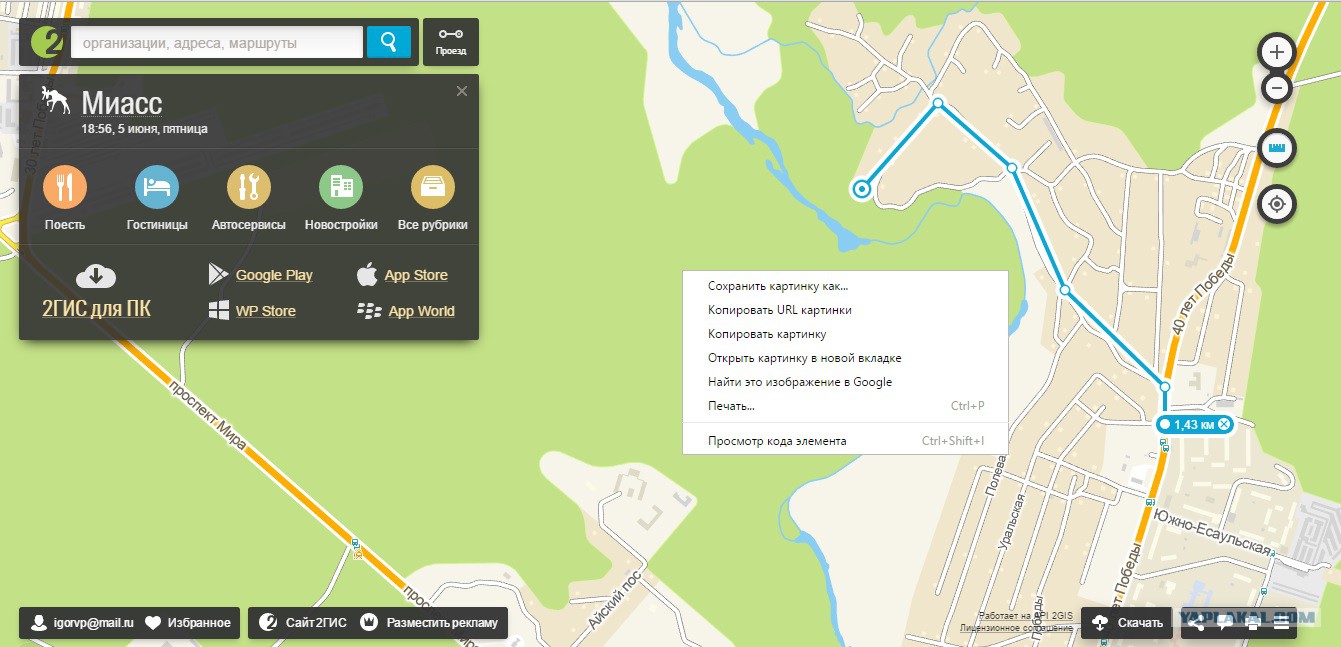Open Все рубрики categories
1341x647 pixels.
[433, 198]
